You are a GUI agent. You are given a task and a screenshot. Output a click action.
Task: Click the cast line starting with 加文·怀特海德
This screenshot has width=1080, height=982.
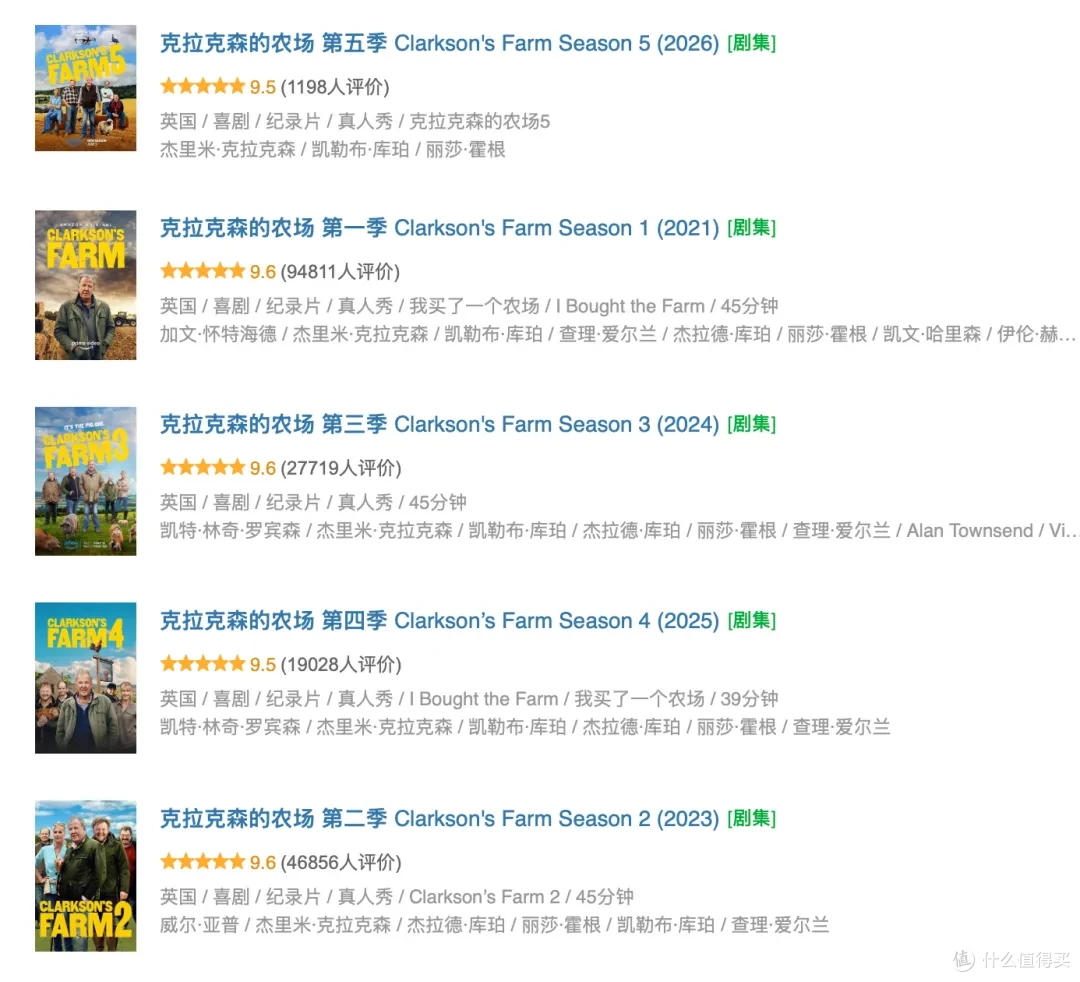pyautogui.click(x=618, y=335)
